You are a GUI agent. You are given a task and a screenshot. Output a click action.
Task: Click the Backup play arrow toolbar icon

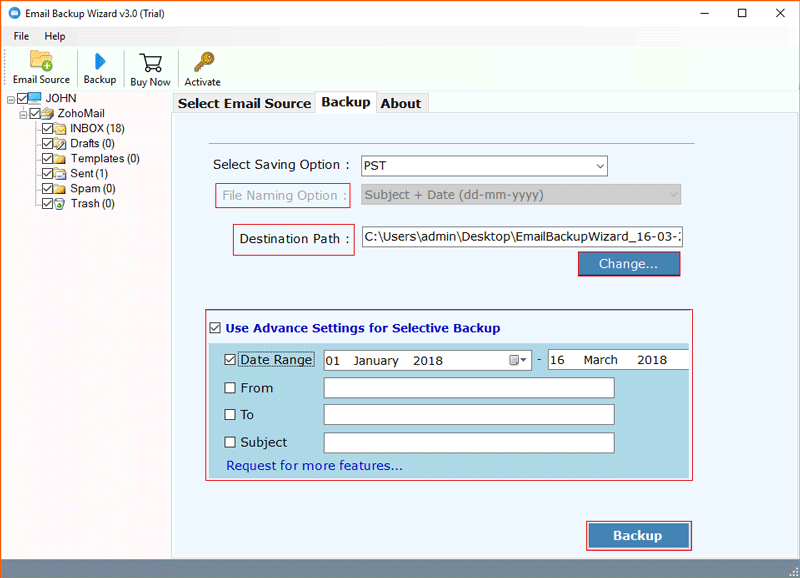[100, 62]
